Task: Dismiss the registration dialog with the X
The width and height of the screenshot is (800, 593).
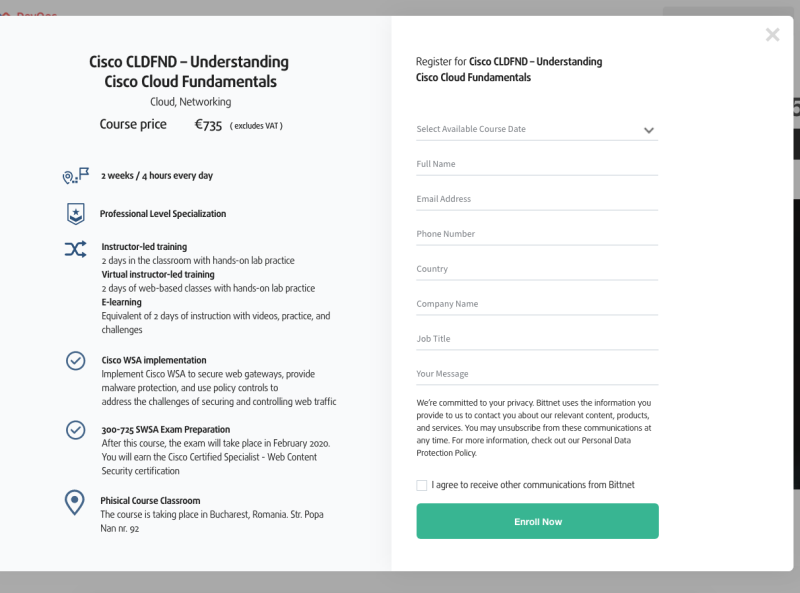Action: pyautogui.click(x=772, y=34)
